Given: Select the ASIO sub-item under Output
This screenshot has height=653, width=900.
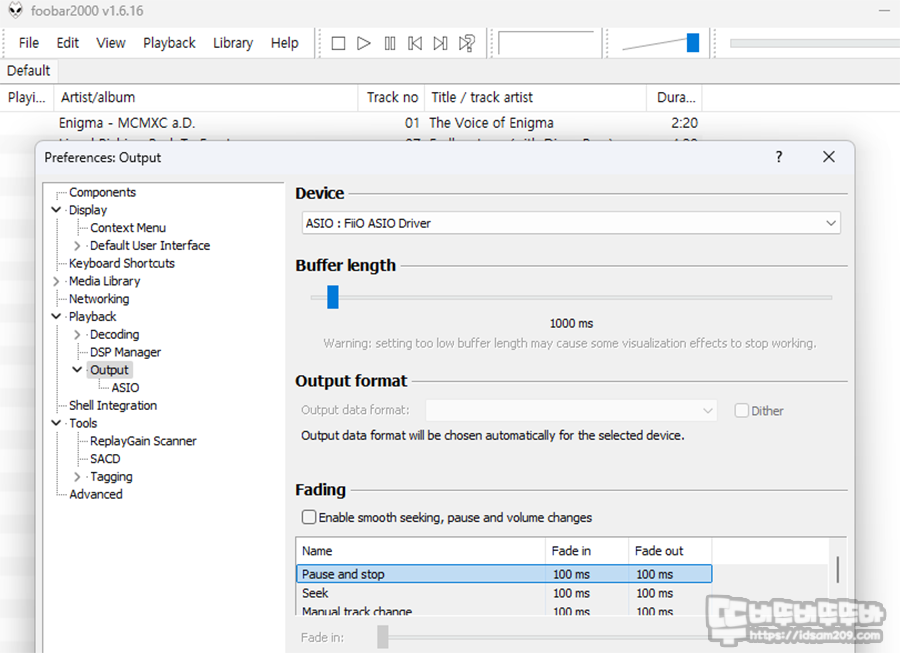Looking at the screenshot, I should (125, 388).
